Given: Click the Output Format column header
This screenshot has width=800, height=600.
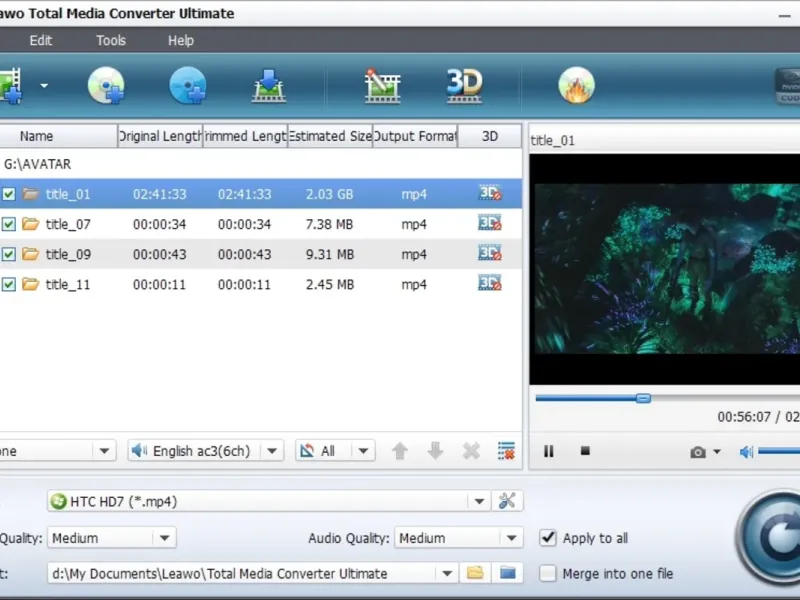Looking at the screenshot, I should (x=415, y=136).
